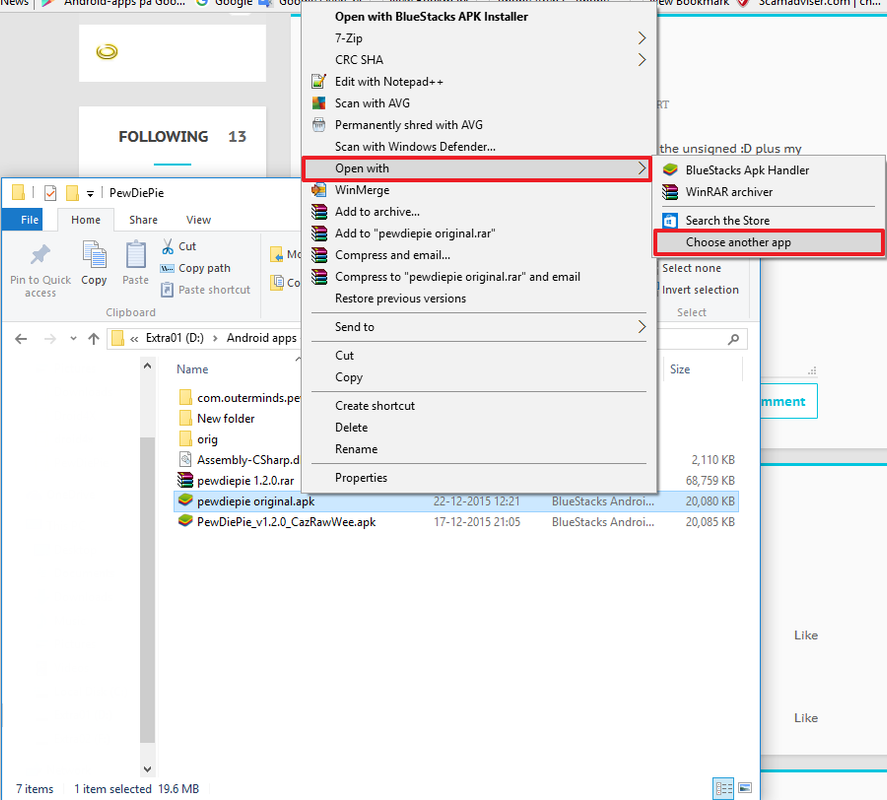
Task: Click the Properties quick access toolbar checkmark icon
Action: click(x=50, y=193)
